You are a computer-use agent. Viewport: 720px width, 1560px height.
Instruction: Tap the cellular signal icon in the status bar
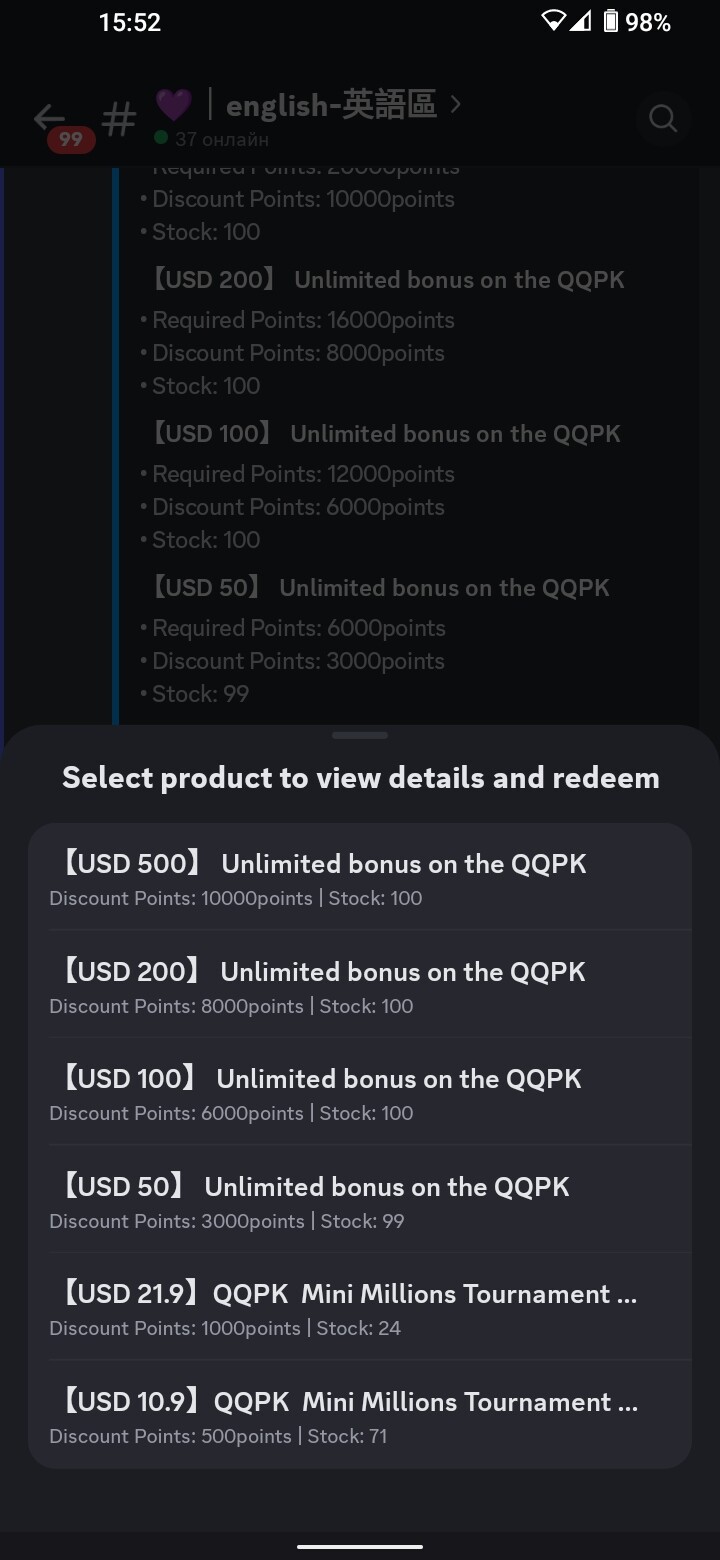click(580, 21)
